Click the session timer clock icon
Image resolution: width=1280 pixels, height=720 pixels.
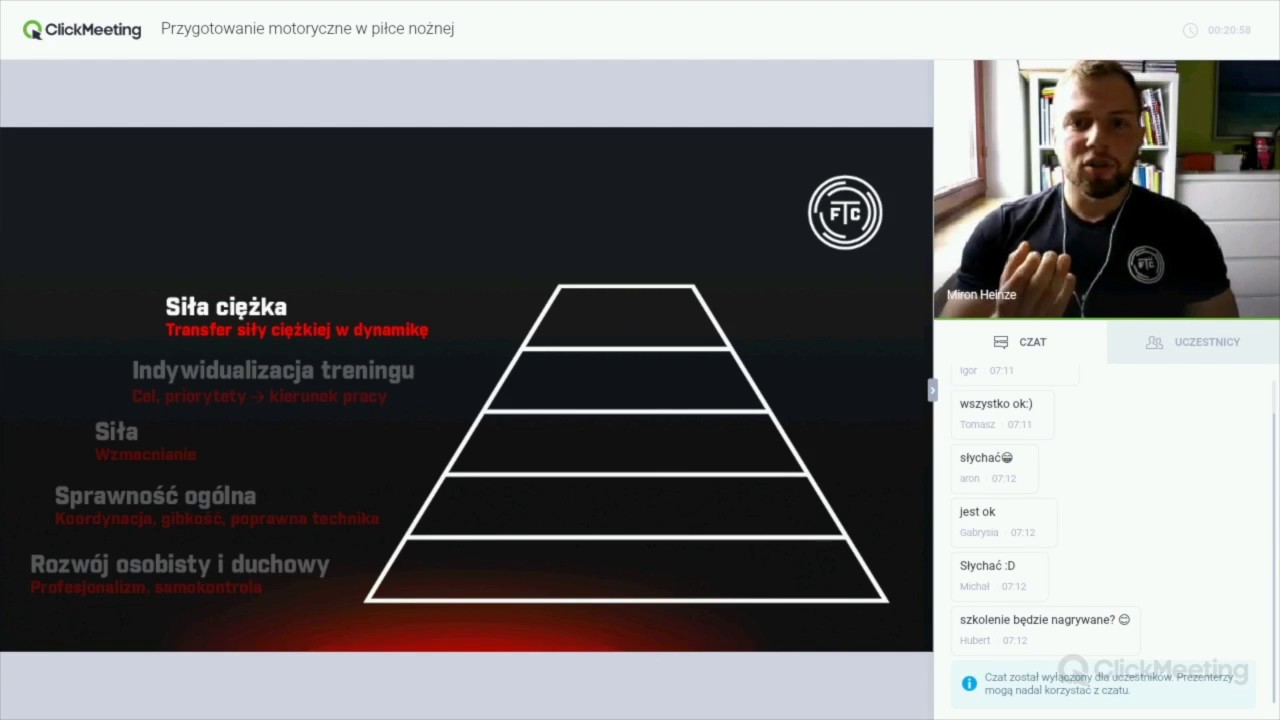click(1190, 30)
